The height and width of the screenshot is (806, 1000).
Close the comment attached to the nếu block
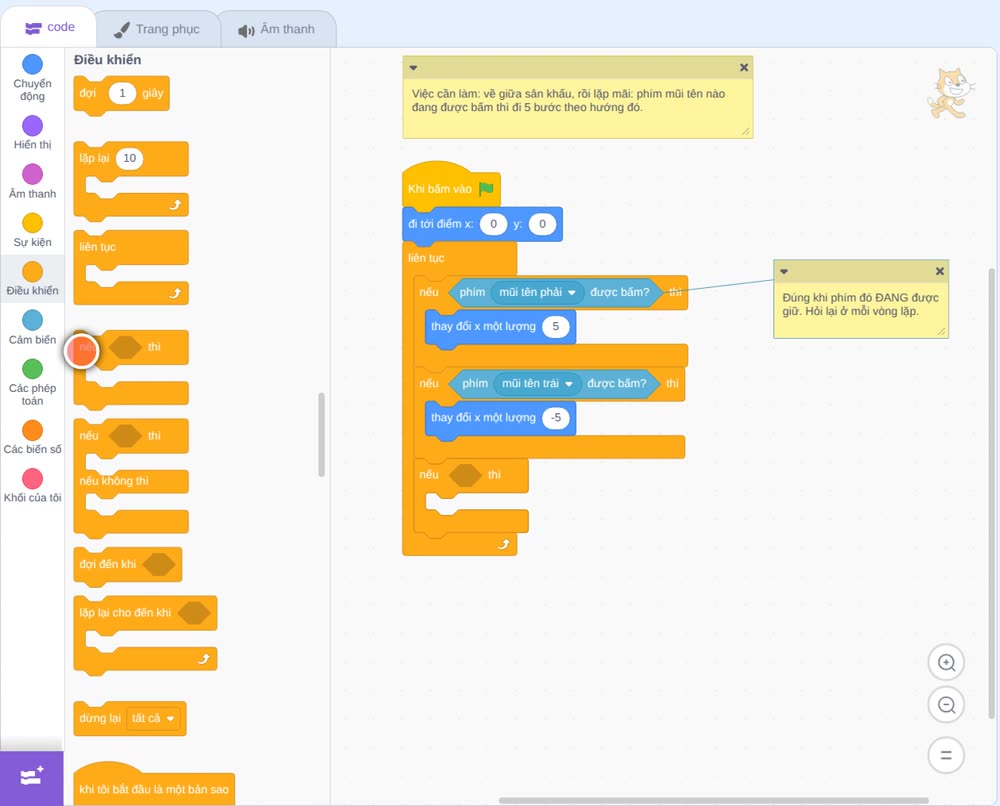coord(939,272)
